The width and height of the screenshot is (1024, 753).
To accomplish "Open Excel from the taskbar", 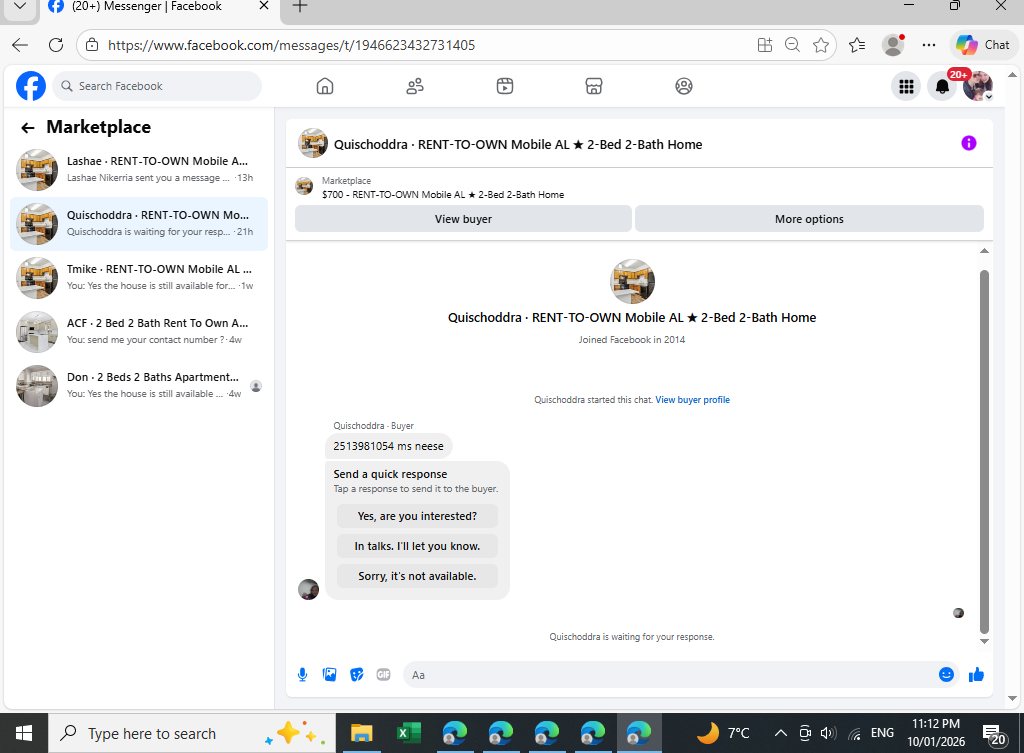I will click(408, 733).
